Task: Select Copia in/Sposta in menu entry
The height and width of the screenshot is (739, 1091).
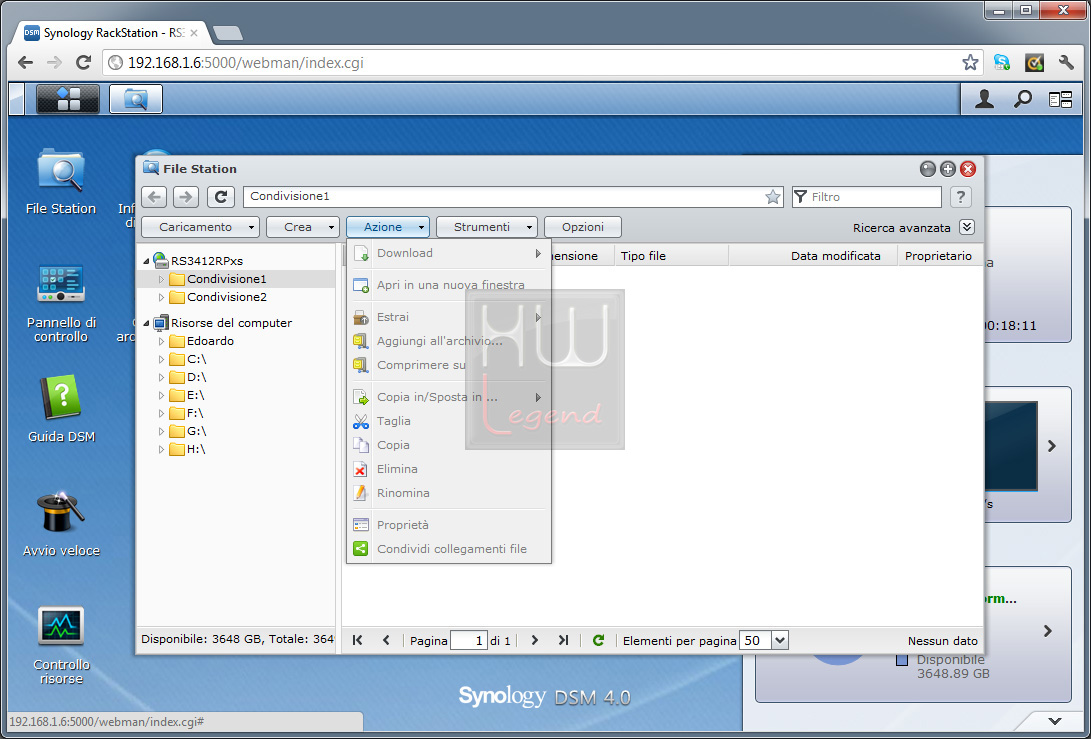Action: click(x=449, y=397)
